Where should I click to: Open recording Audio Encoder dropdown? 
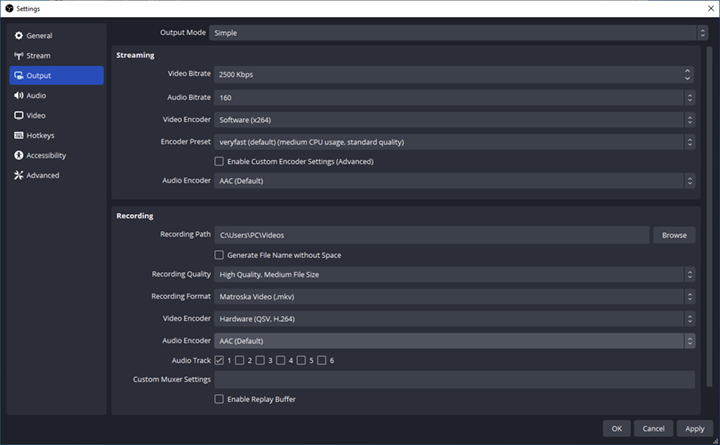pyautogui.click(x=455, y=341)
